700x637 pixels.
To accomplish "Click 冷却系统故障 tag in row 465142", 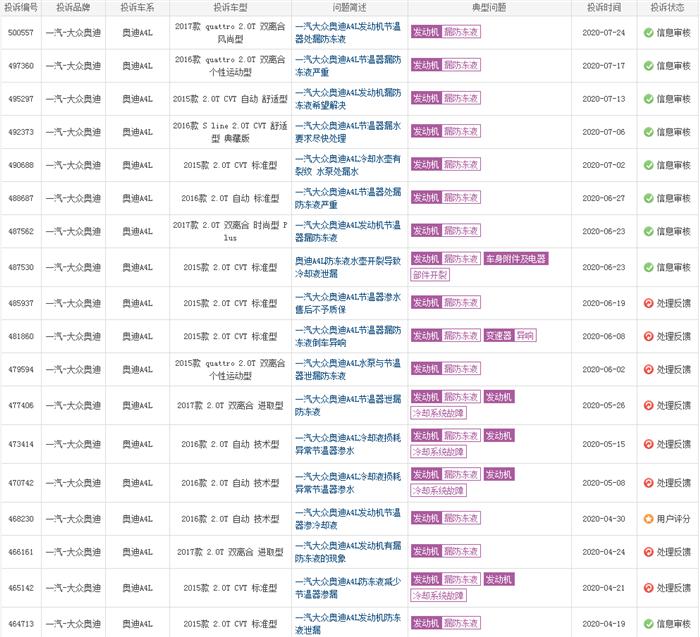I will pyautogui.click(x=438, y=595).
